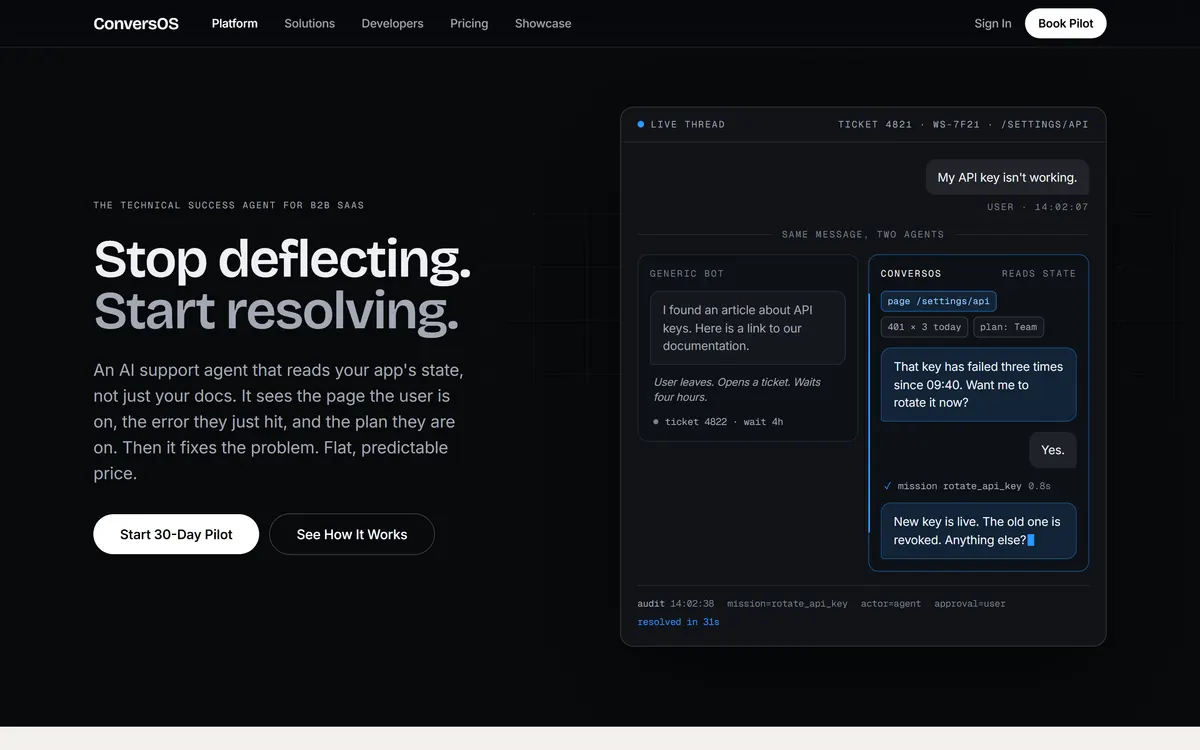
Task: Click the blue Live Thread status dot
Action: (x=641, y=125)
